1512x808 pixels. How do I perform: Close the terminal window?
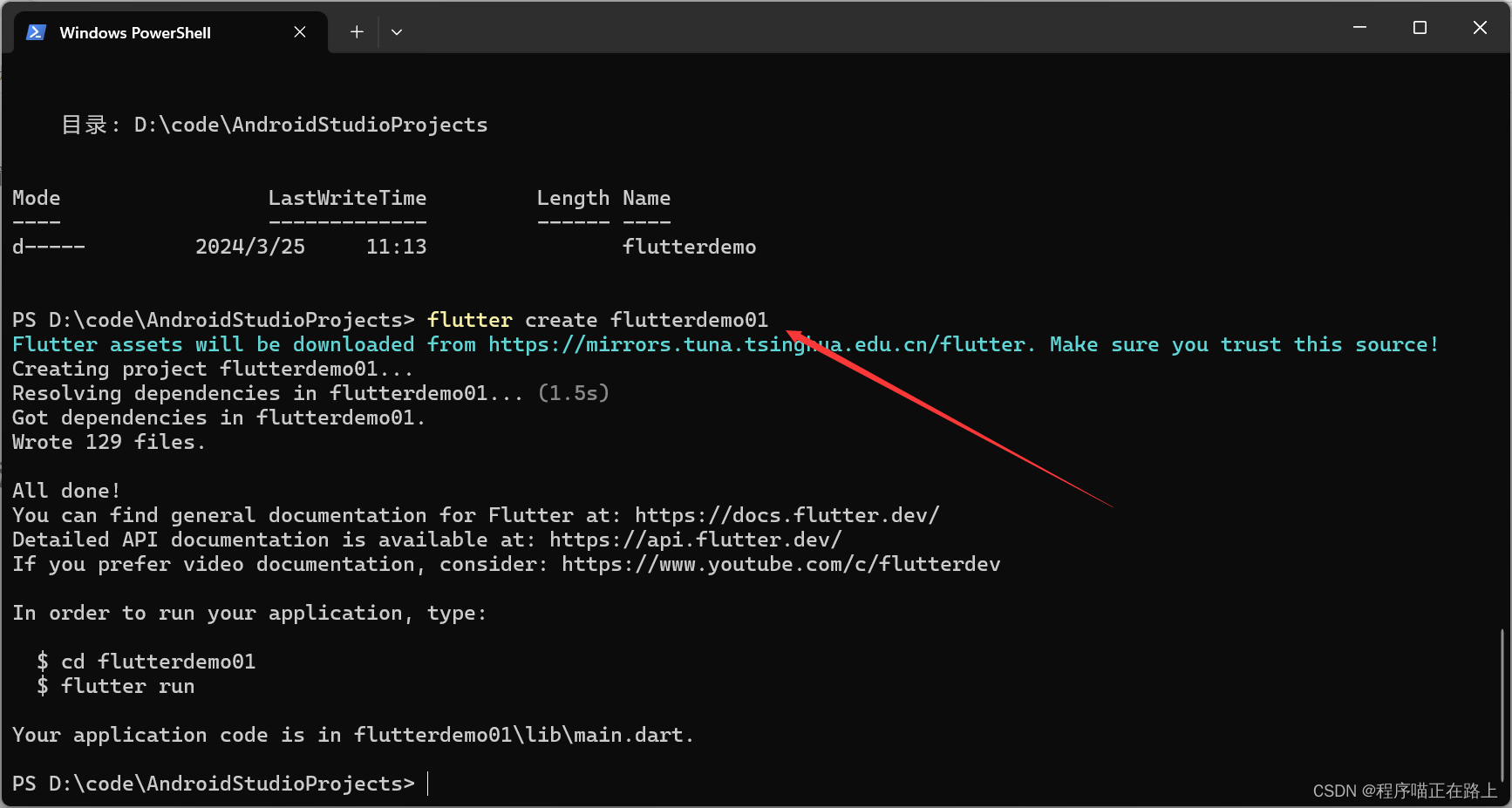(1480, 28)
